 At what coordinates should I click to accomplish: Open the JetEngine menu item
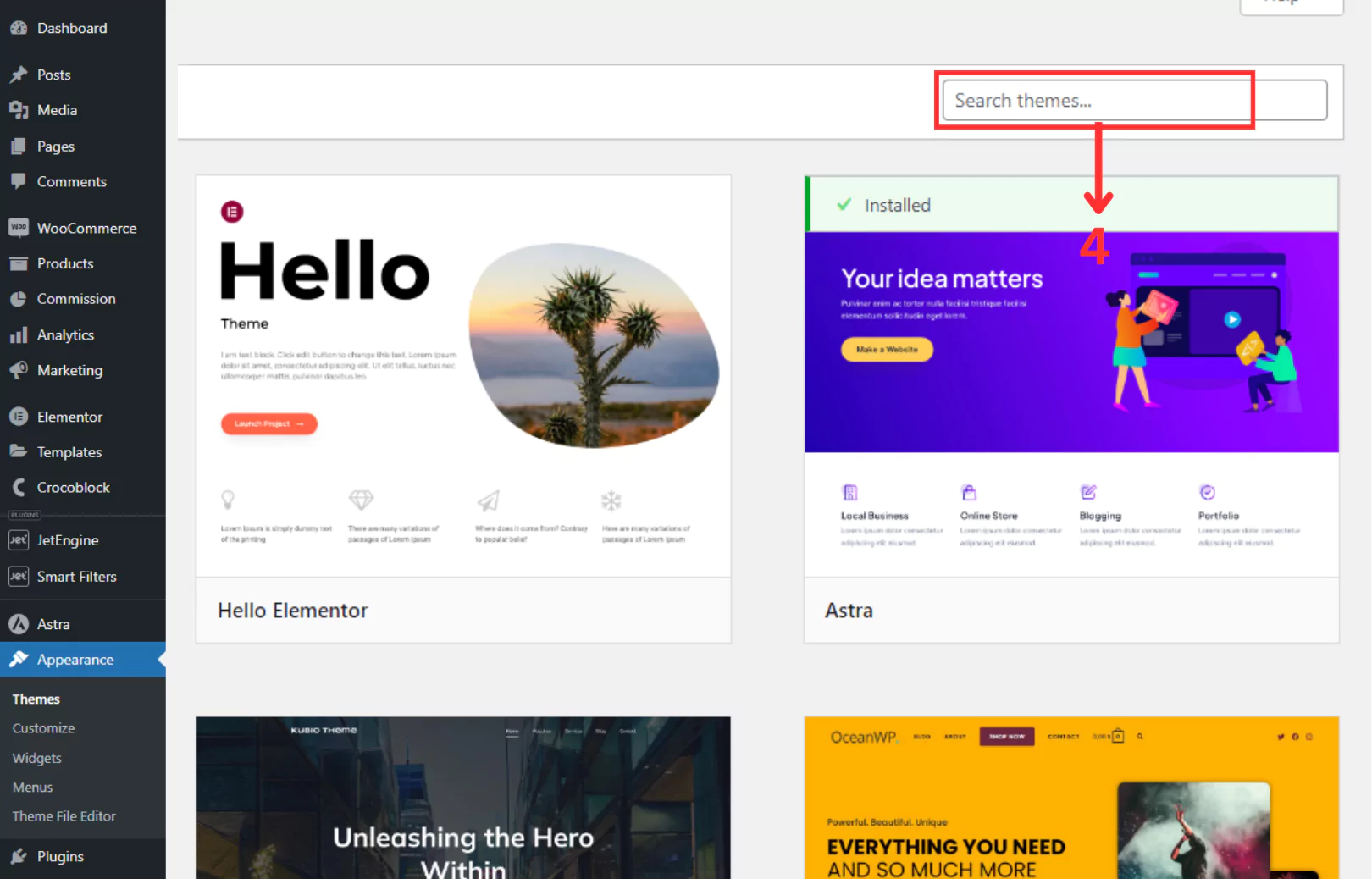click(x=83, y=540)
